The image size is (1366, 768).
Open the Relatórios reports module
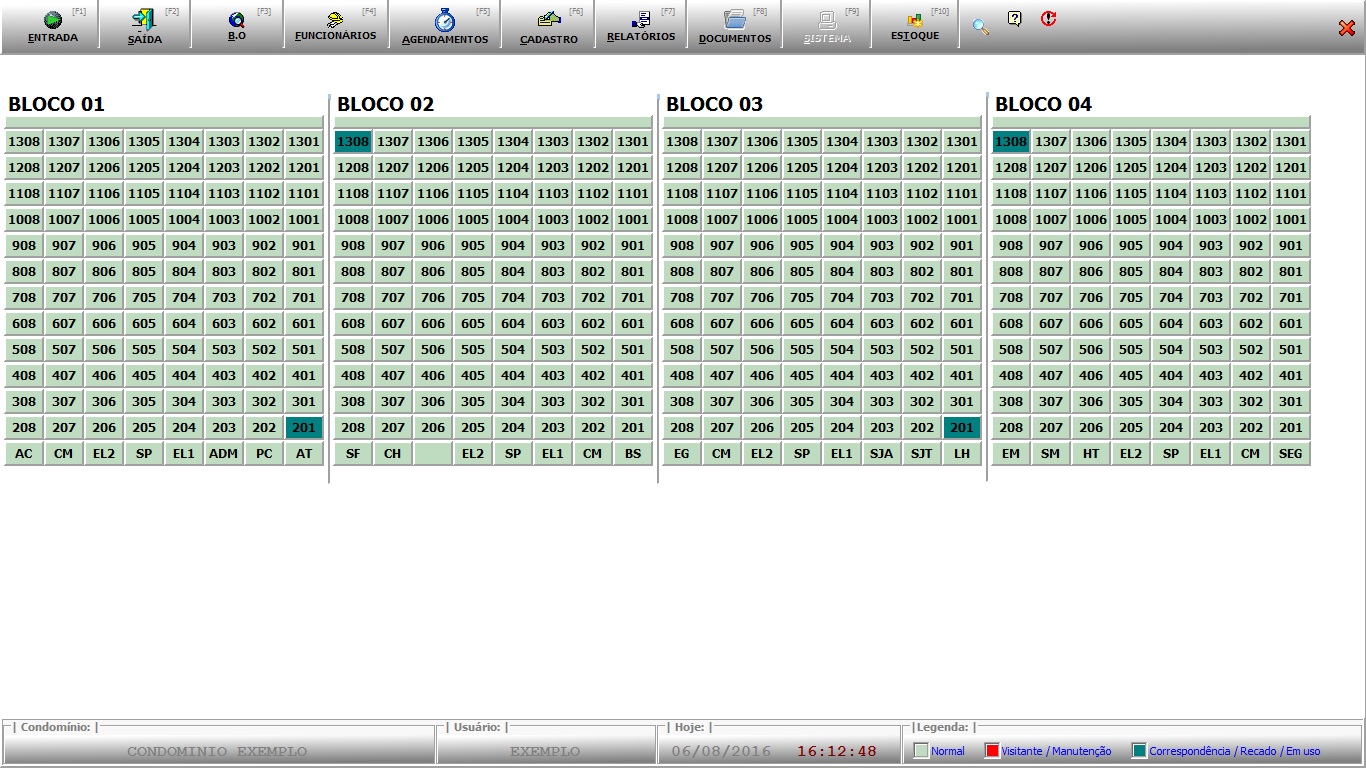point(641,26)
